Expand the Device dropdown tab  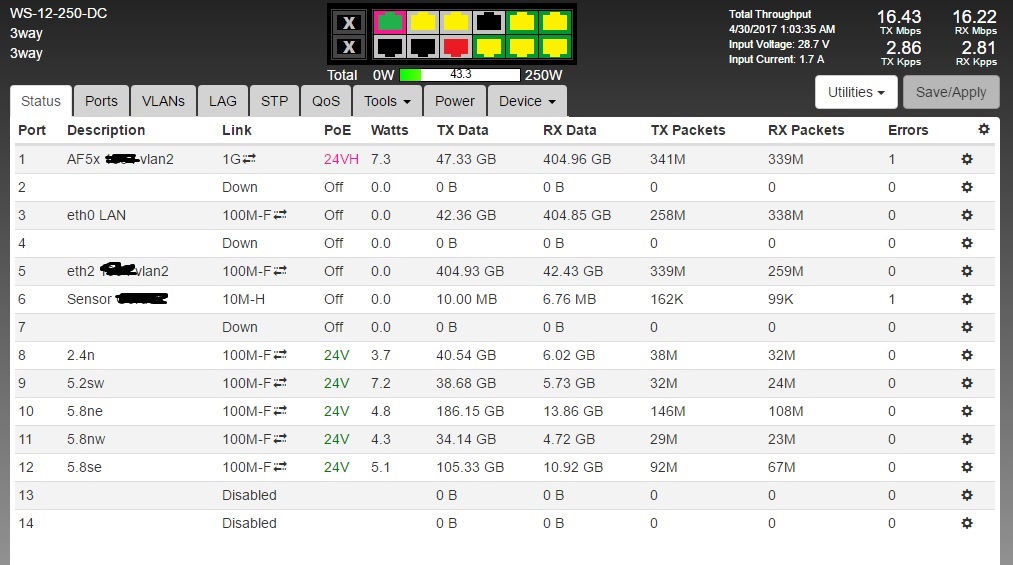(x=527, y=101)
